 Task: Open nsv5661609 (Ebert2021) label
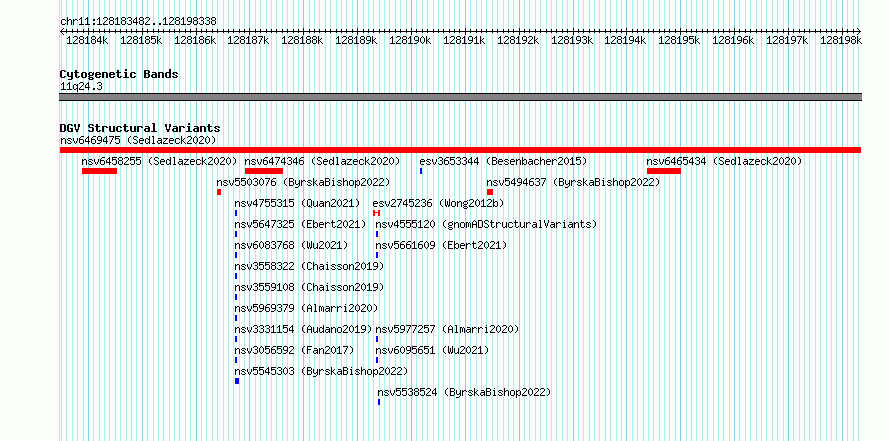[x=441, y=245]
